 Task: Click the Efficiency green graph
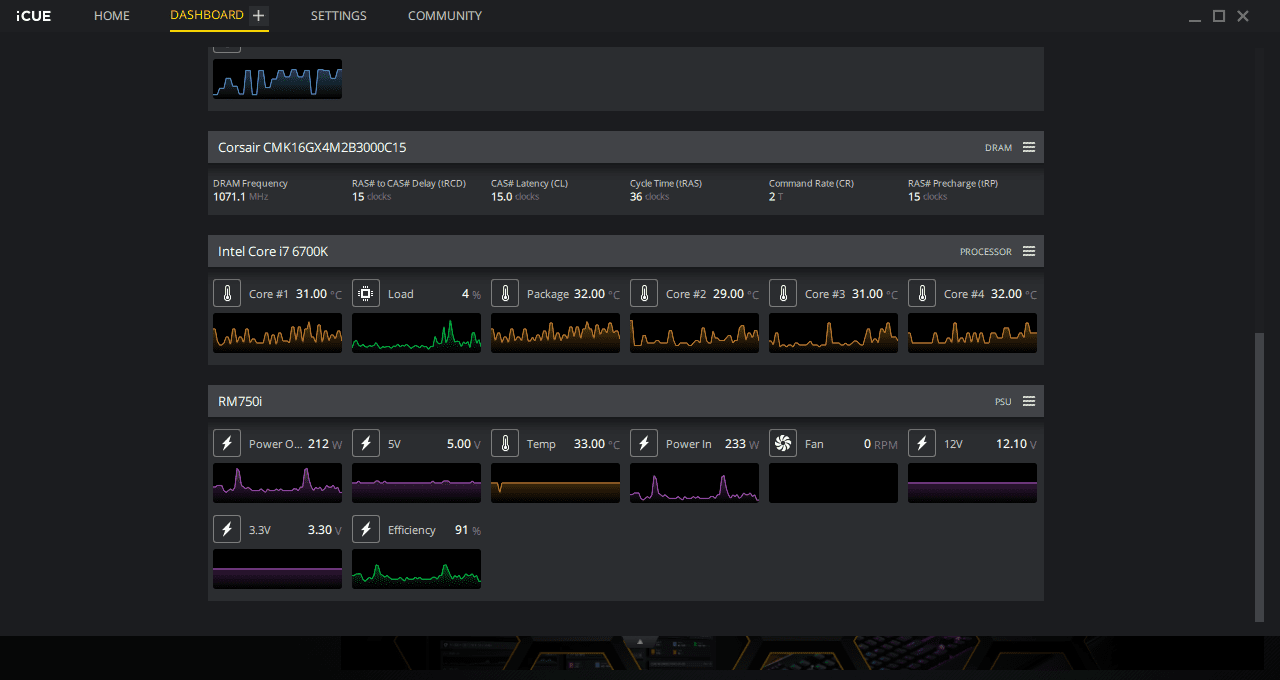[x=416, y=569]
